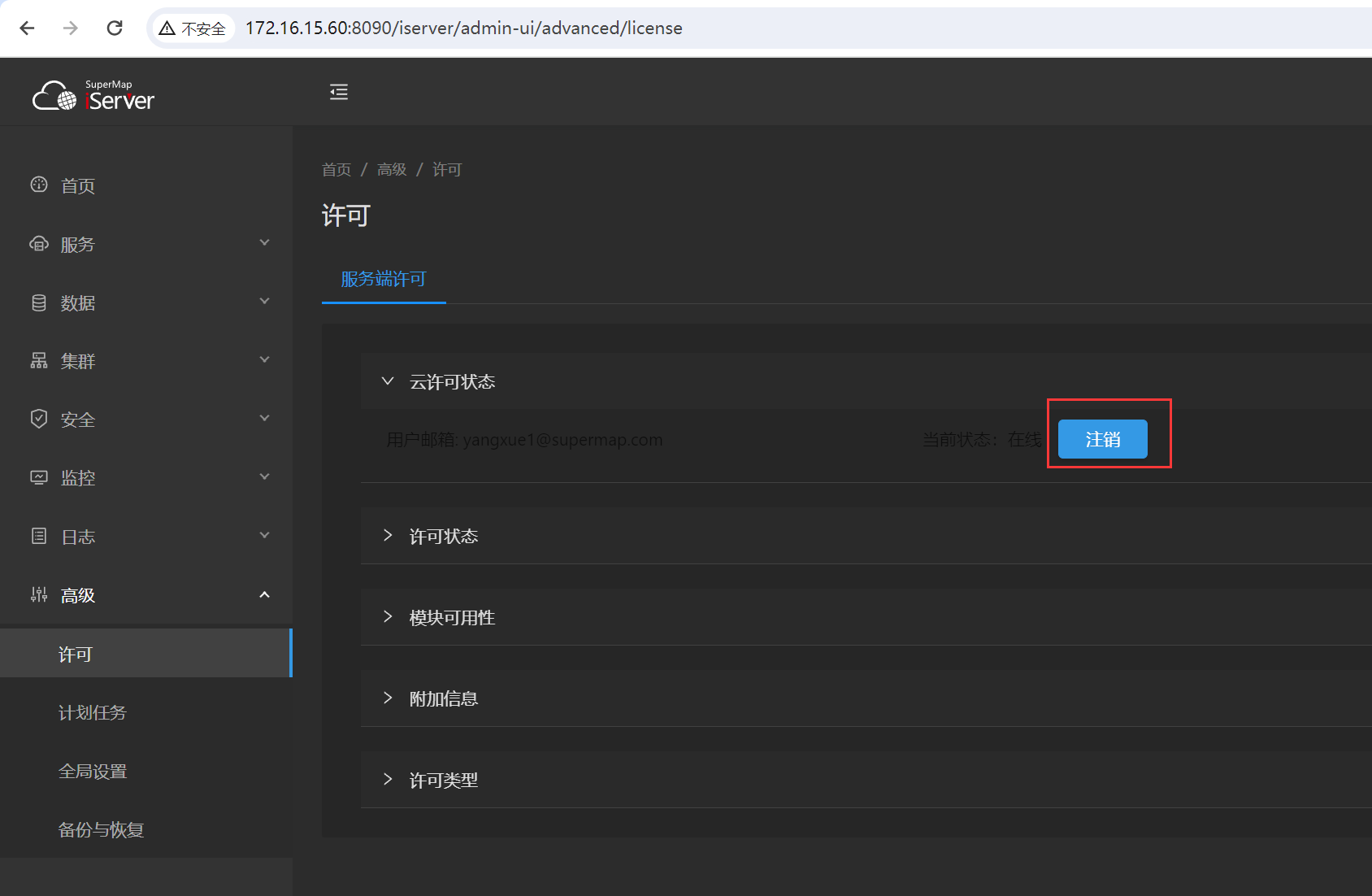Screen dimensions: 1372x896
Task: Collapse the sidebar with menu-fold icon
Action: [x=339, y=92]
